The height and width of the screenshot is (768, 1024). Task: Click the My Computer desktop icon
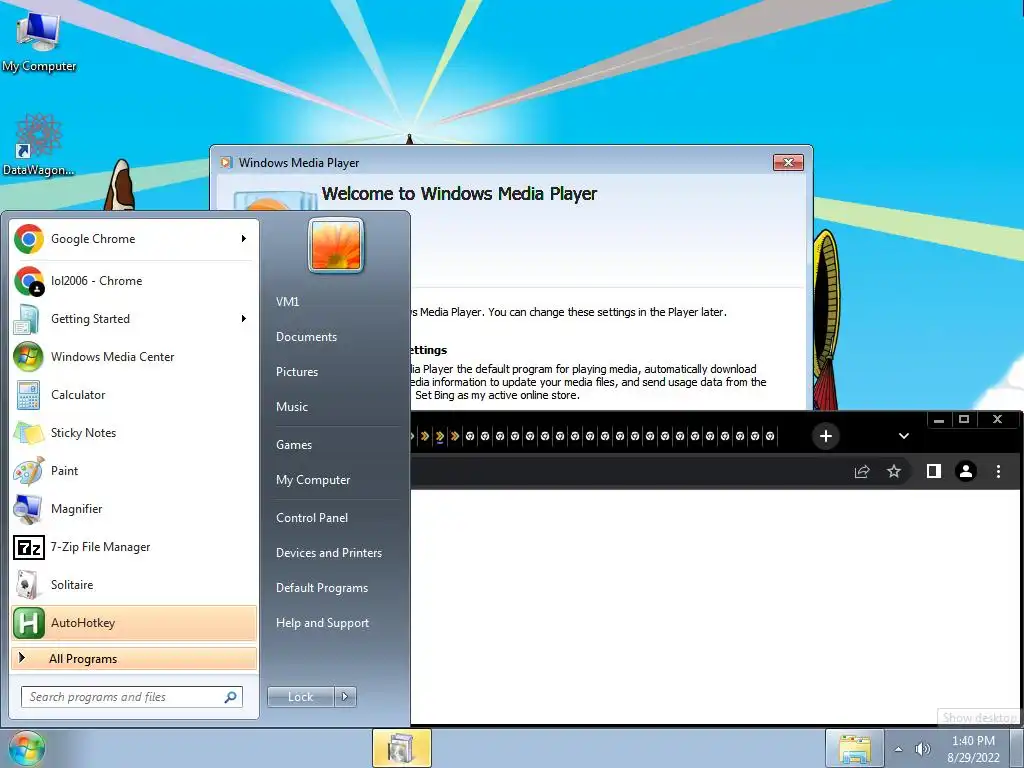(x=39, y=40)
